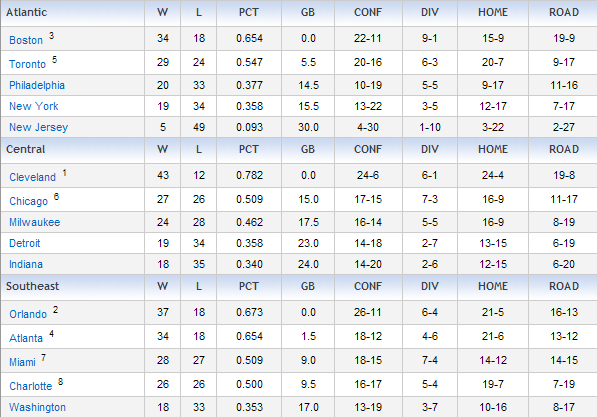Open the Milwaukee team page
Screen dimensions: 597x417
[35, 222]
